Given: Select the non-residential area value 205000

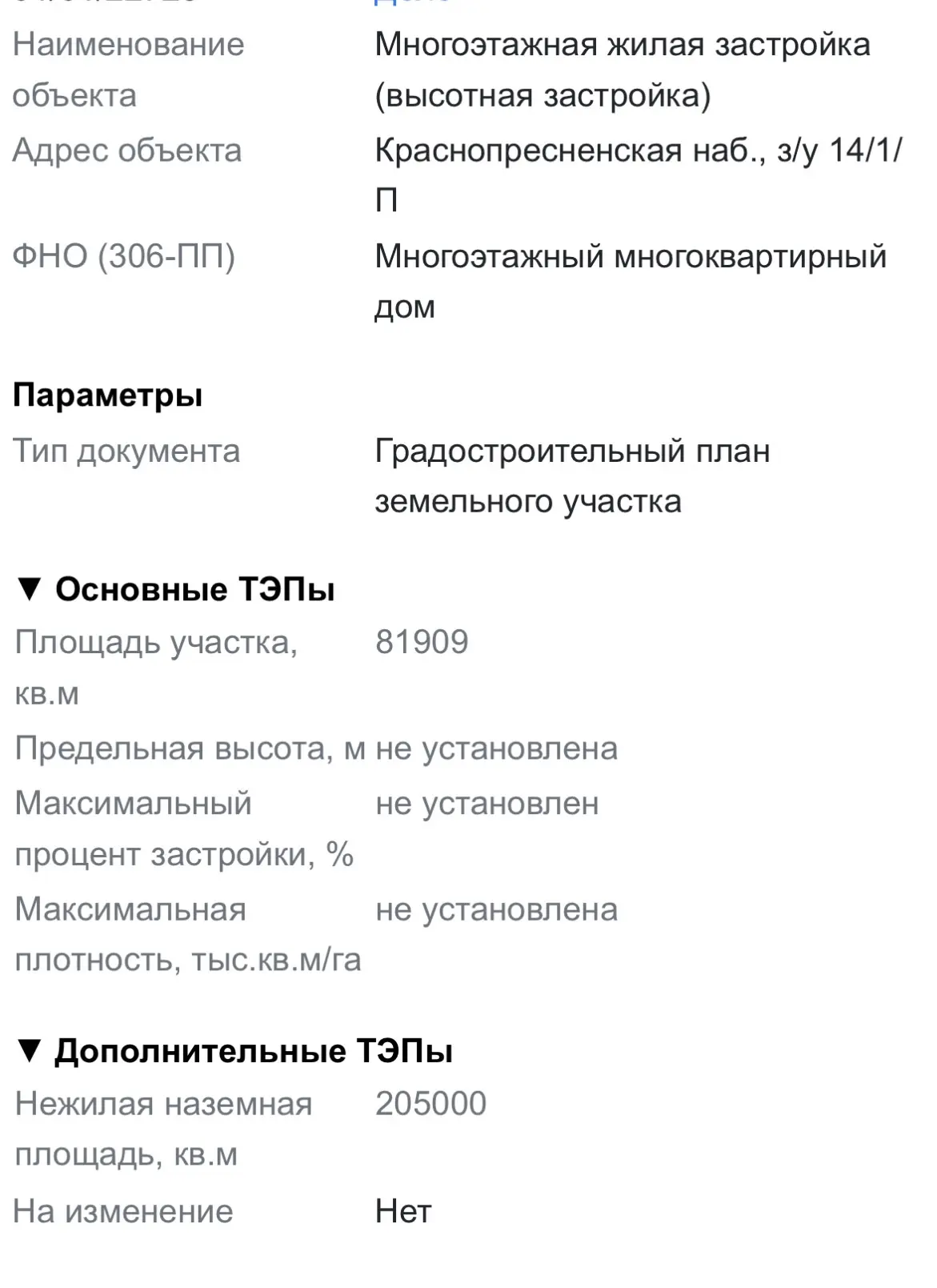Looking at the screenshot, I should [430, 1104].
